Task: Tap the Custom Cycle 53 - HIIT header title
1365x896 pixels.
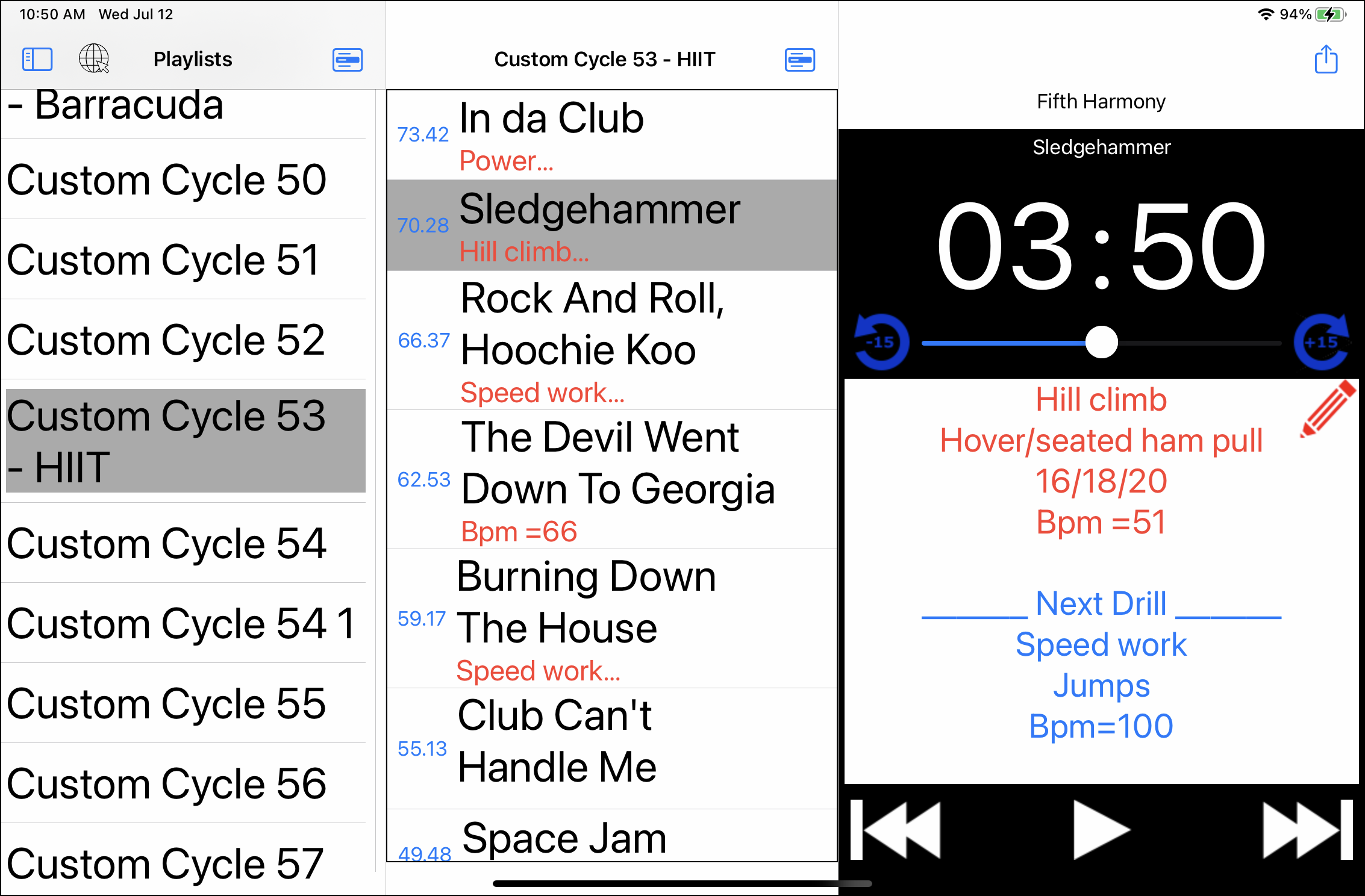Action: [605, 59]
